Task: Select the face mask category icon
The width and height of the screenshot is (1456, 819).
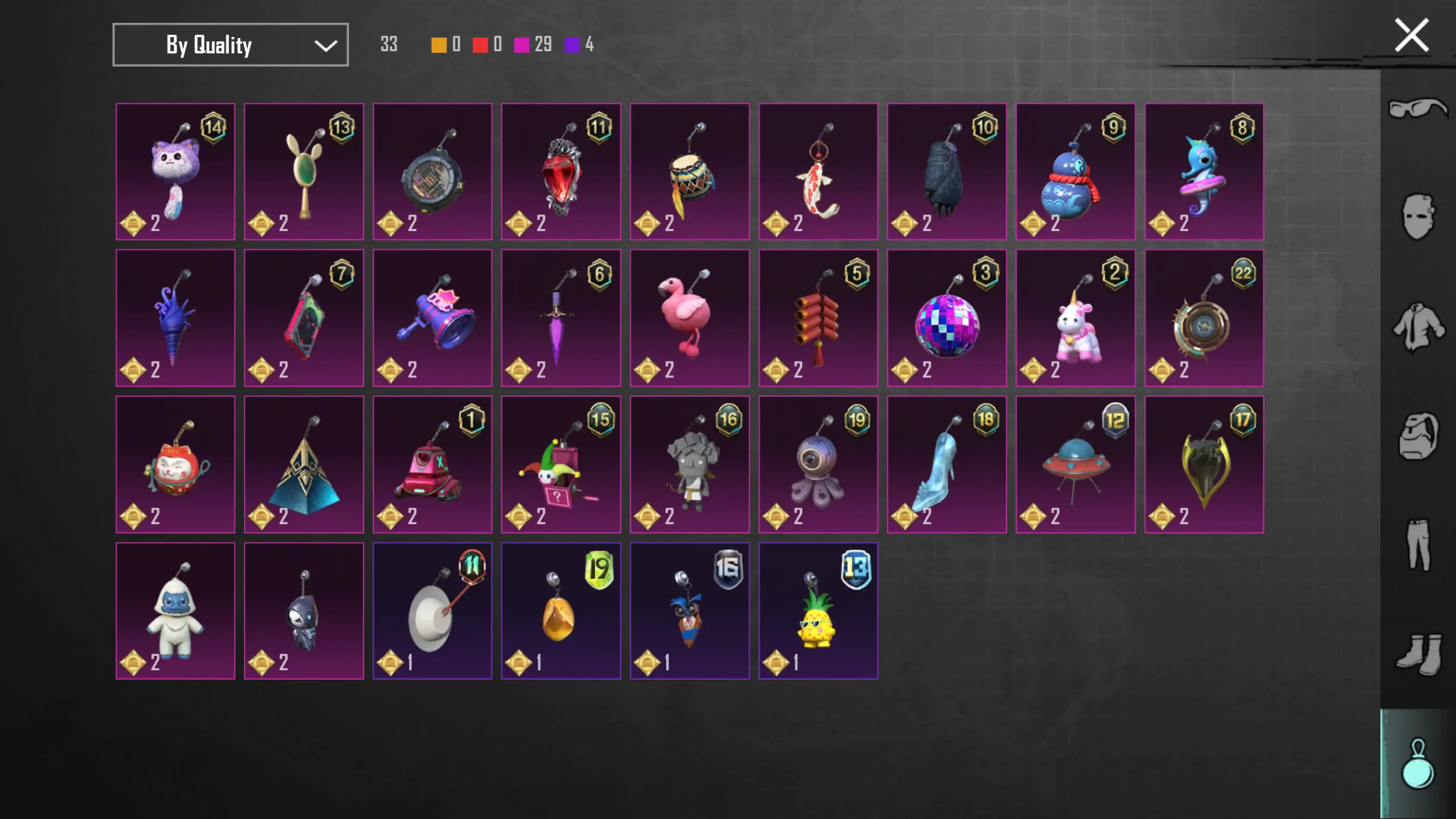Action: click(x=1418, y=217)
